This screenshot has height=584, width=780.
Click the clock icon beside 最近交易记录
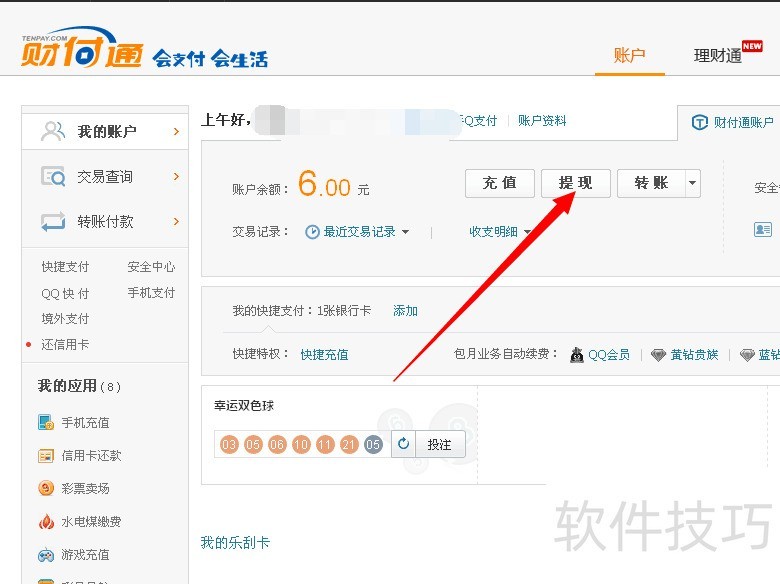point(312,232)
